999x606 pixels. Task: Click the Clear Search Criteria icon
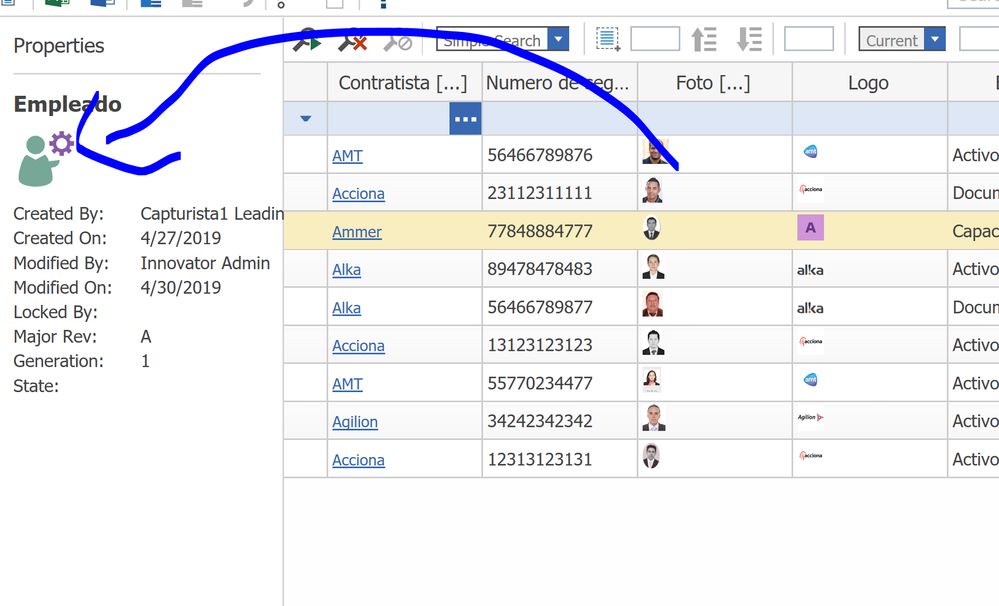pos(352,41)
